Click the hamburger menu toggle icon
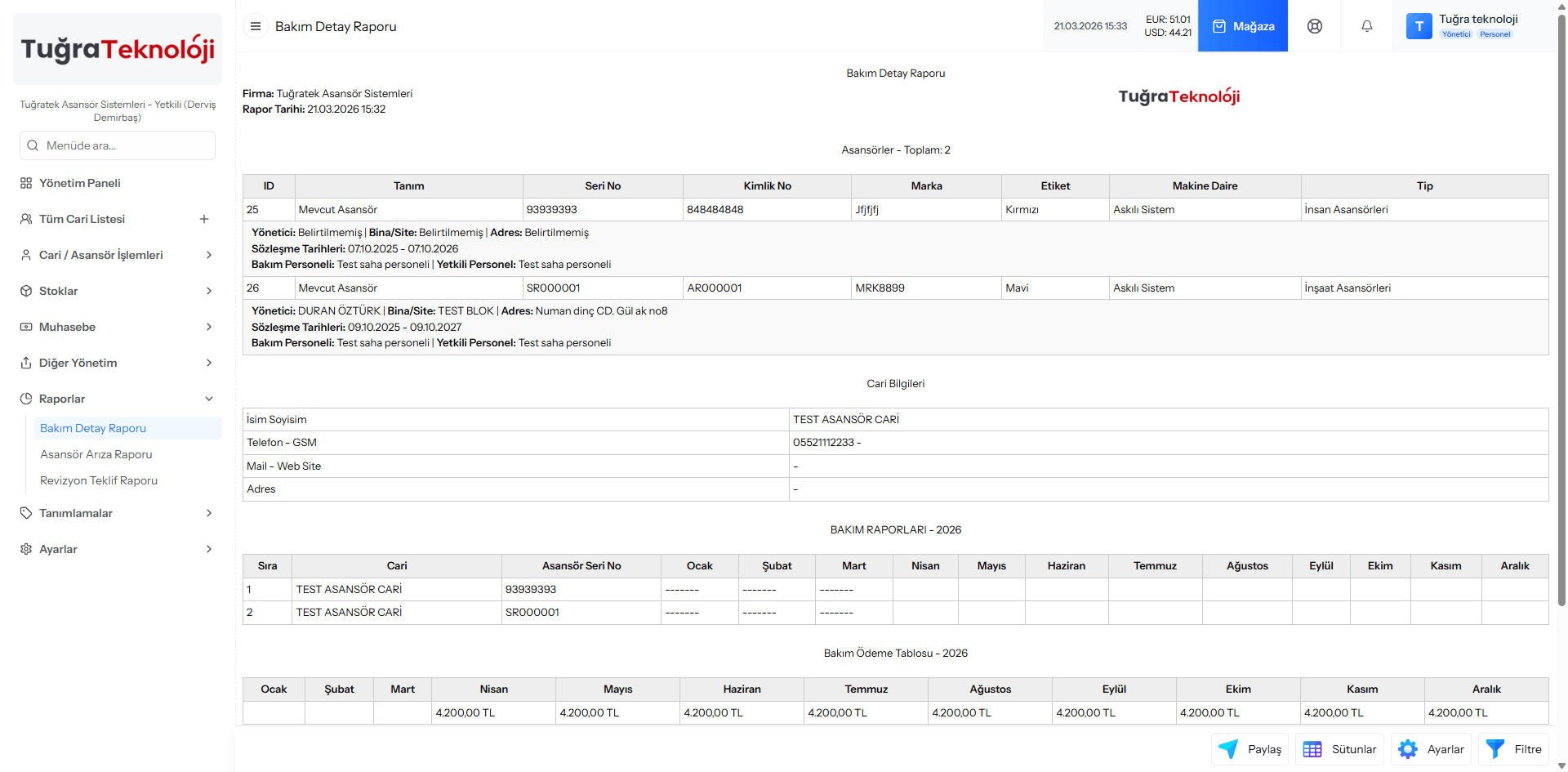The image size is (1568, 772). 256,26
